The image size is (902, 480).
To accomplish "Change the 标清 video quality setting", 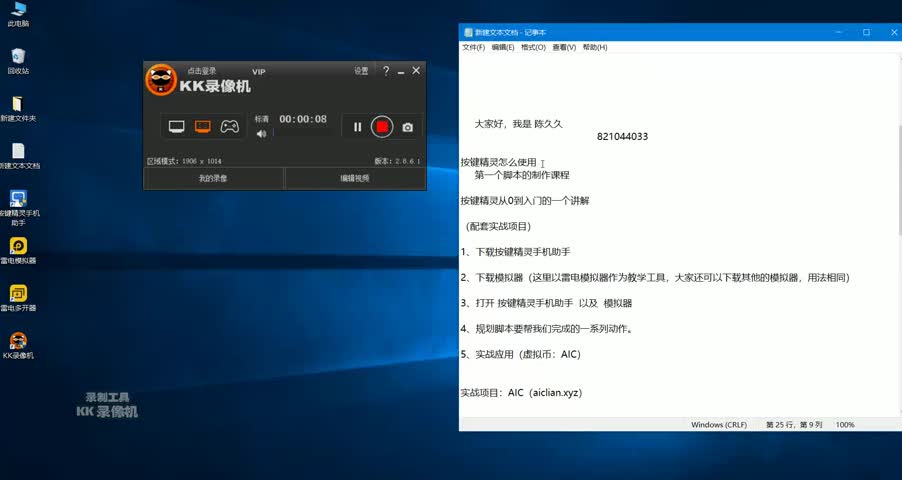I will coord(261,119).
